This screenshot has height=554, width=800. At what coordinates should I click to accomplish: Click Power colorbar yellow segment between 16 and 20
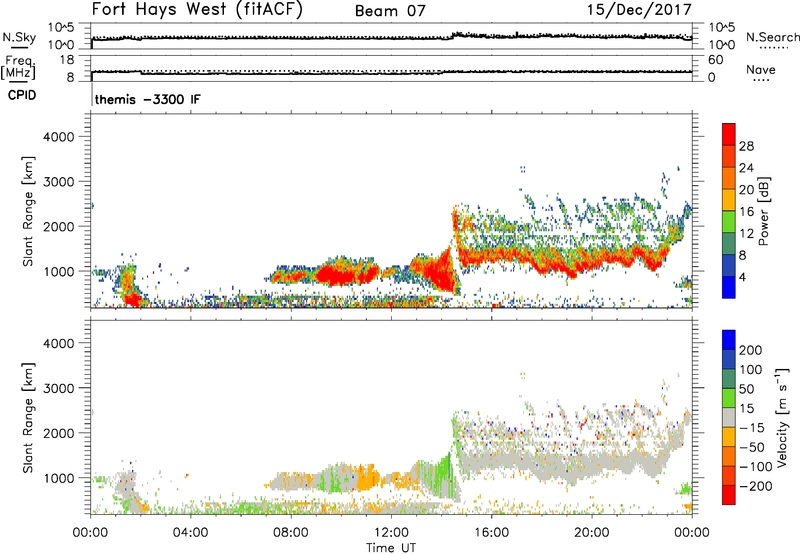click(729, 200)
